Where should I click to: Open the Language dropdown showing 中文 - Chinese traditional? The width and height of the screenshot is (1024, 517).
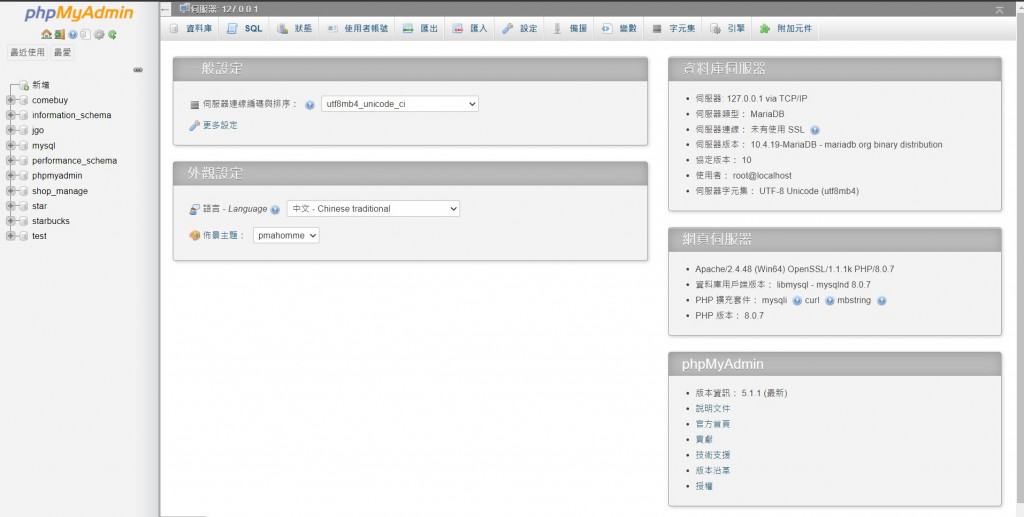(373, 208)
